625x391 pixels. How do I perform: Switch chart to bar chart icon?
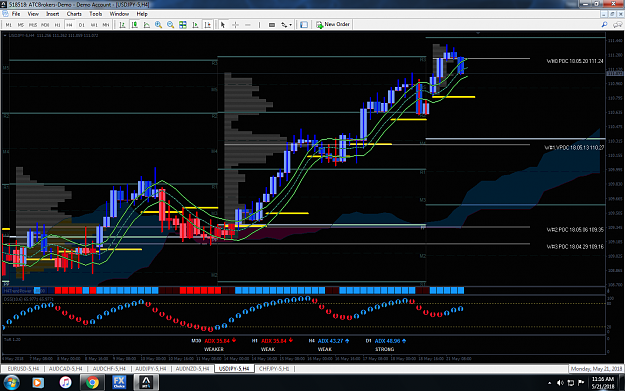tap(122, 25)
